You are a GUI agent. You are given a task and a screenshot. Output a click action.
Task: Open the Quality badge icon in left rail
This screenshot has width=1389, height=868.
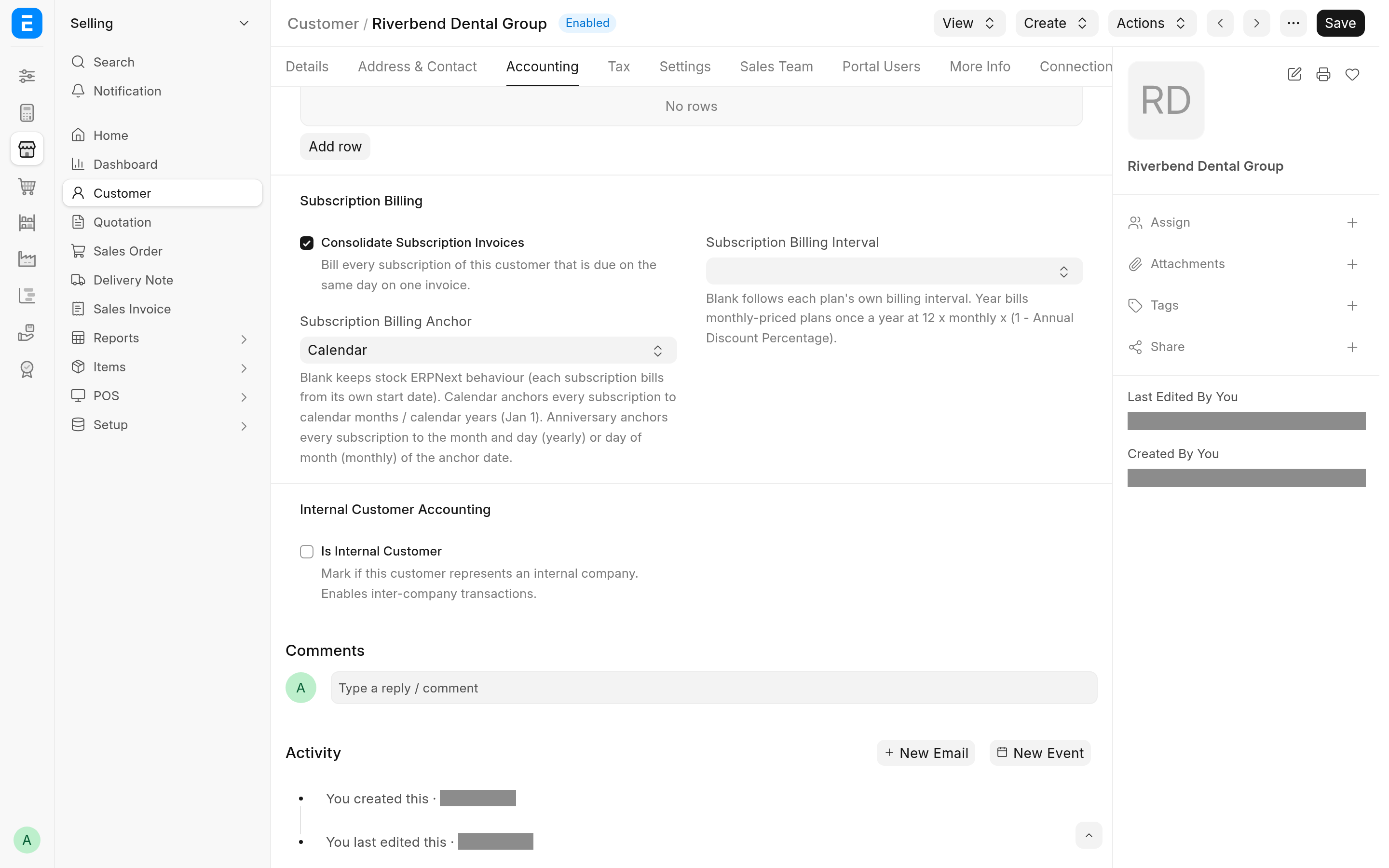pyautogui.click(x=27, y=369)
